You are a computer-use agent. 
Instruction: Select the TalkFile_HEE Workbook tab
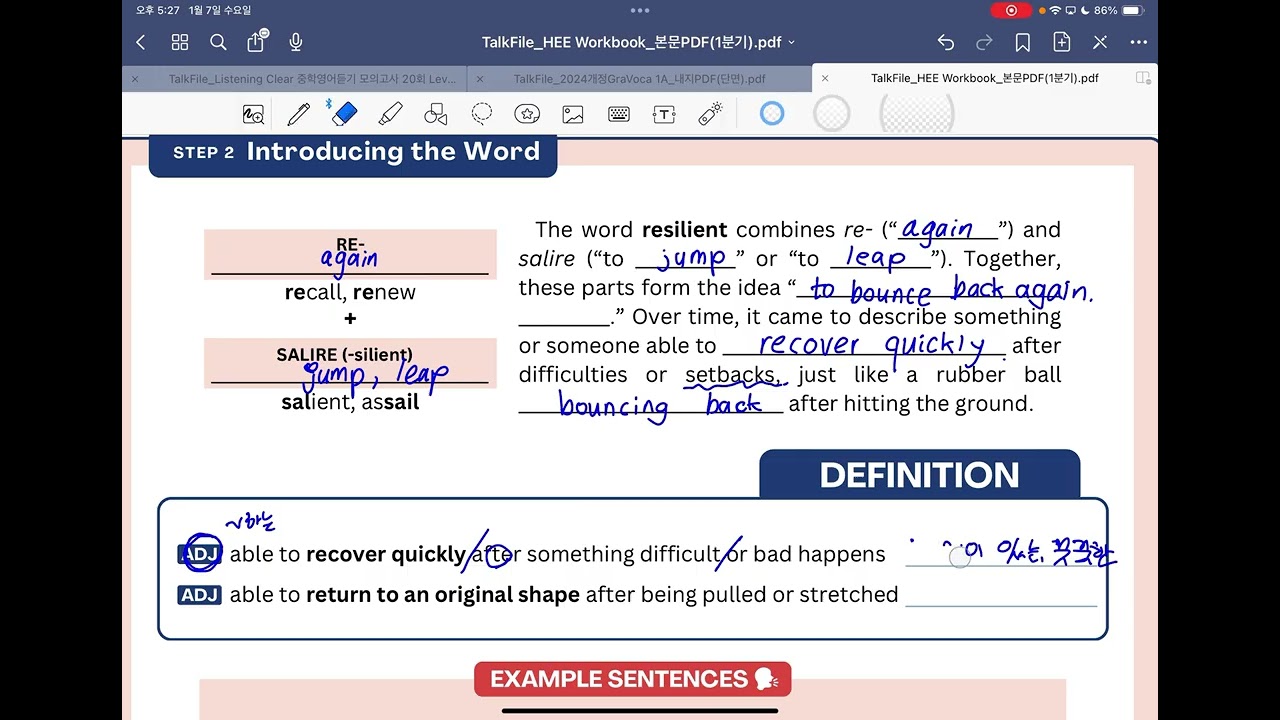(984, 78)
